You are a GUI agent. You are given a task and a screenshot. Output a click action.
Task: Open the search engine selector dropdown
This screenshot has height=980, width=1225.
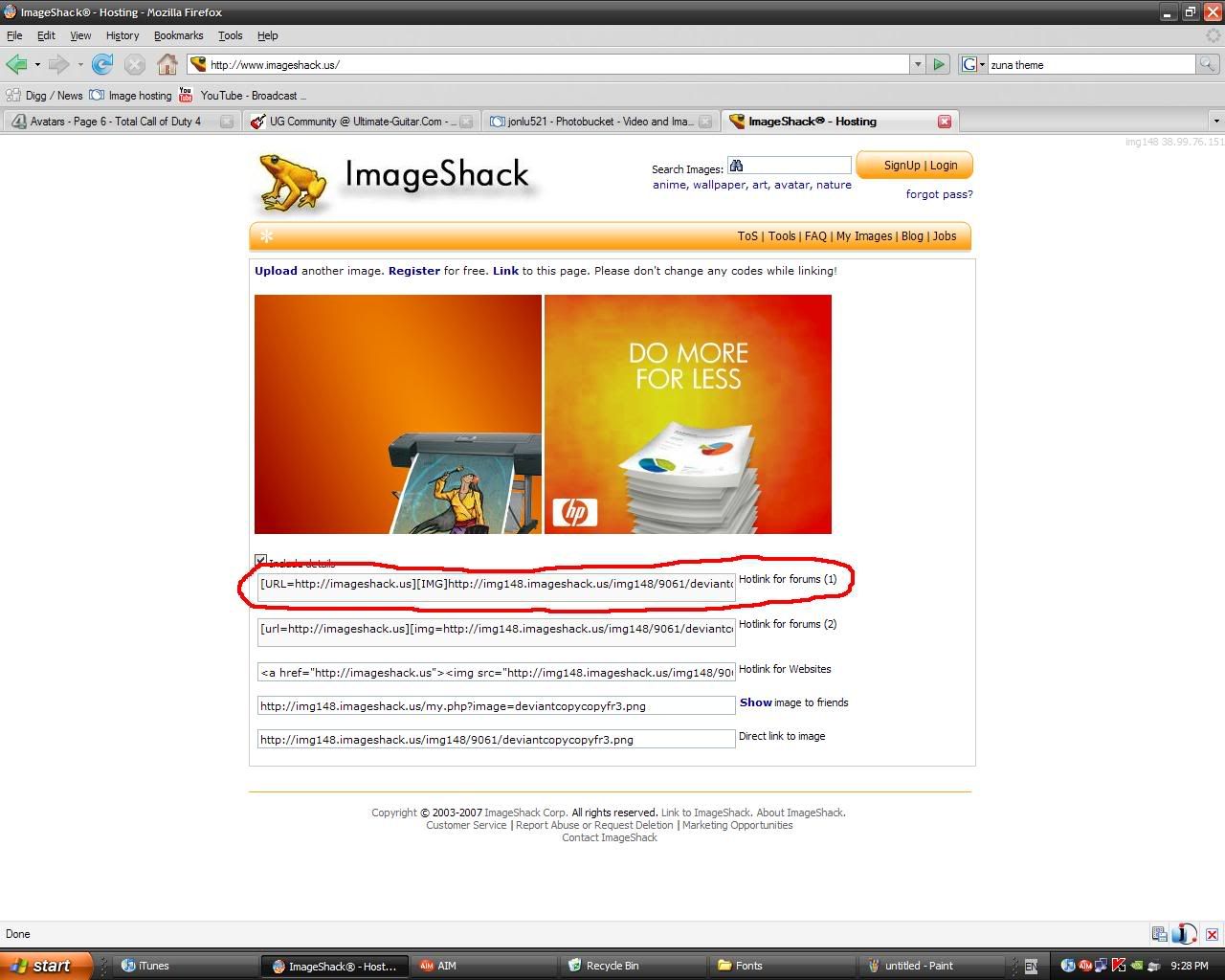[982, 64]
